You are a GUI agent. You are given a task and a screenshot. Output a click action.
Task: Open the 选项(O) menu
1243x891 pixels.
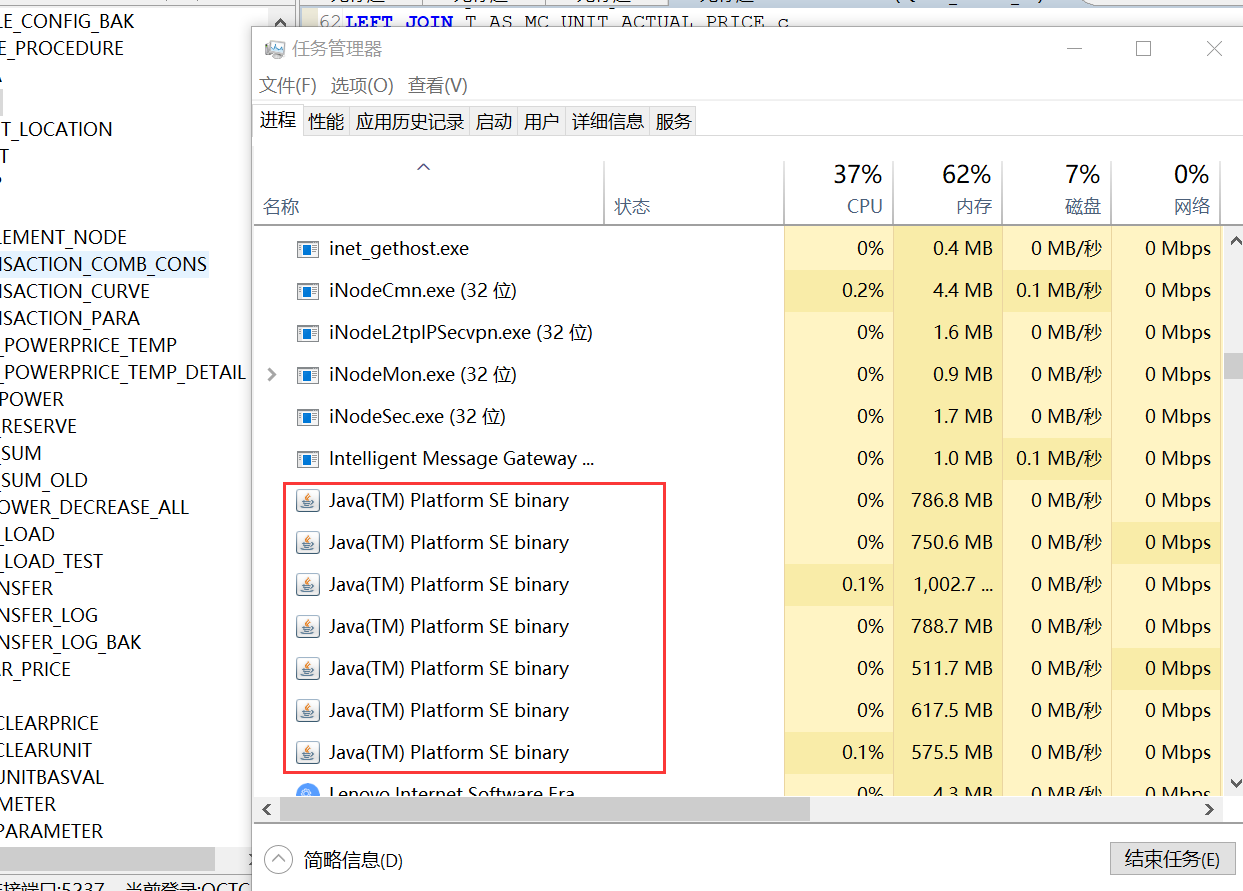click(x=362, y=86)
